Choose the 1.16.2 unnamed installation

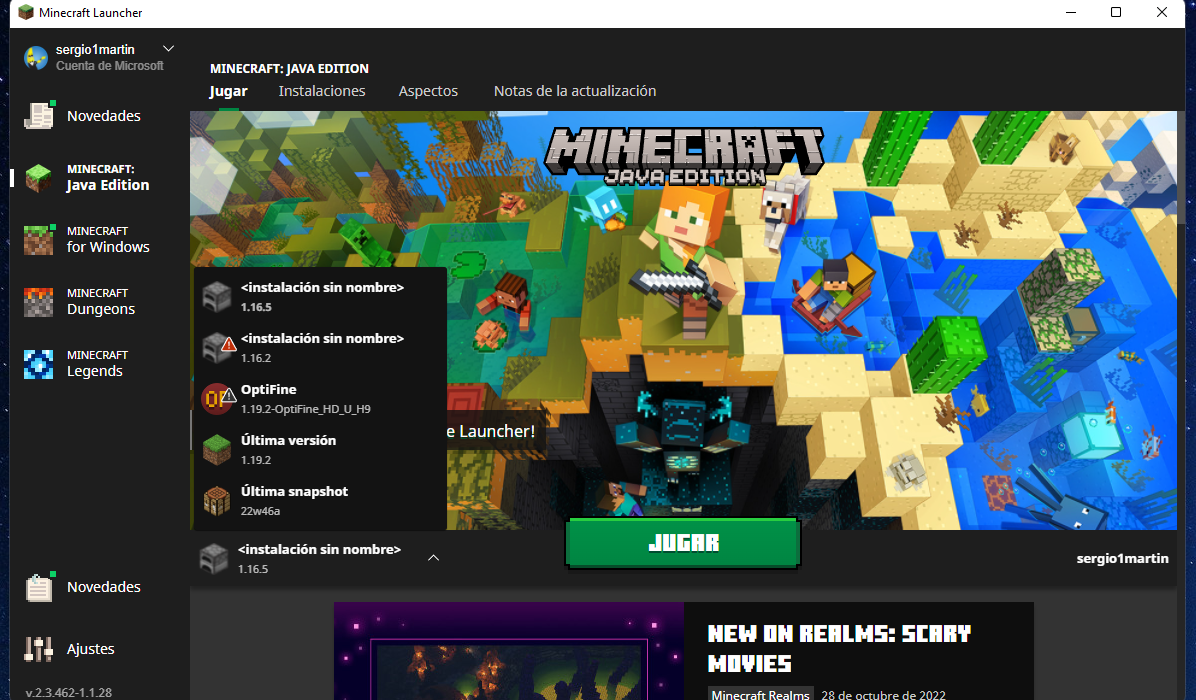[x=320, y=348]
